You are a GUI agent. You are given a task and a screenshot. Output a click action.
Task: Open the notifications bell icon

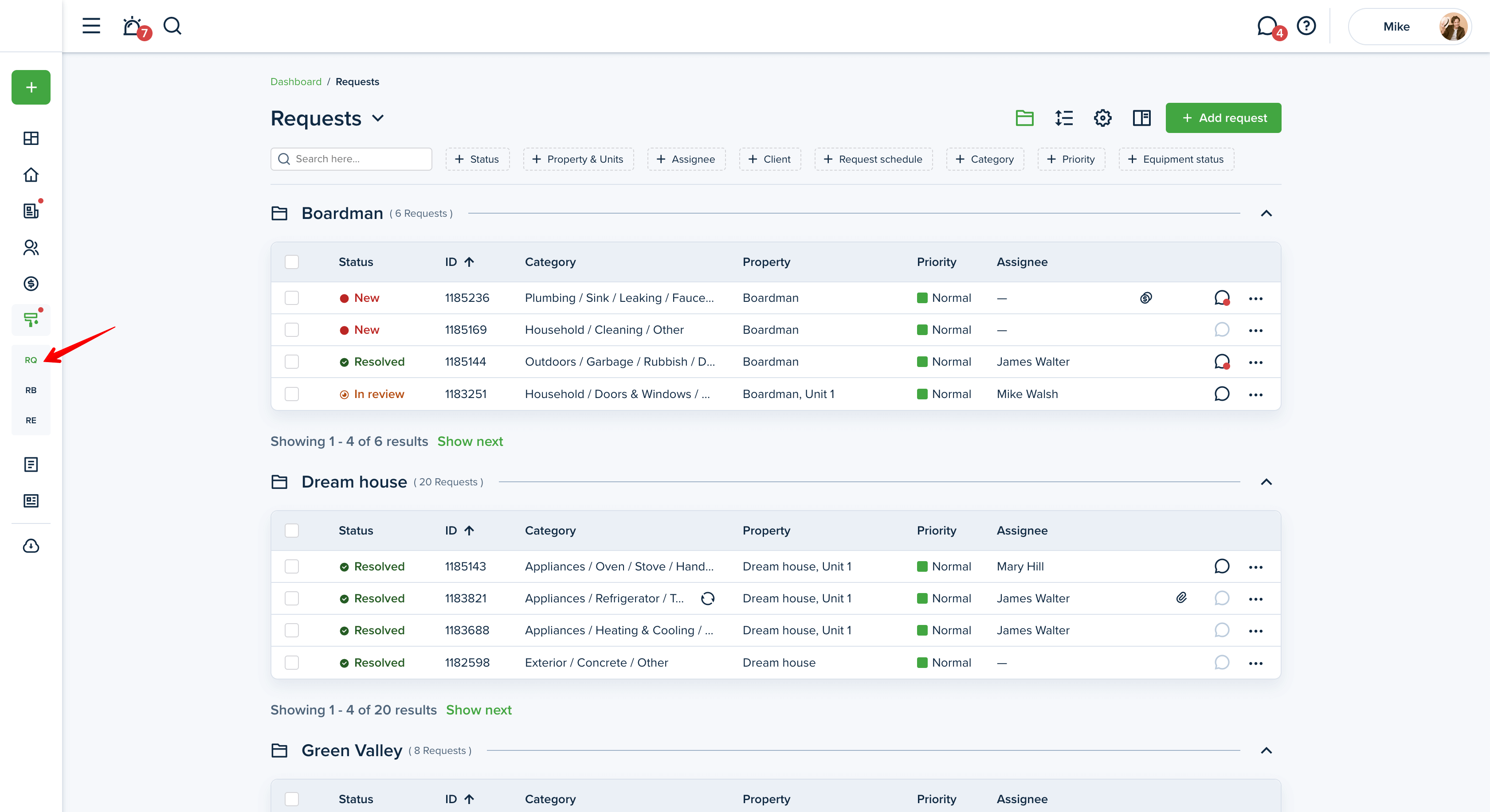133,26
